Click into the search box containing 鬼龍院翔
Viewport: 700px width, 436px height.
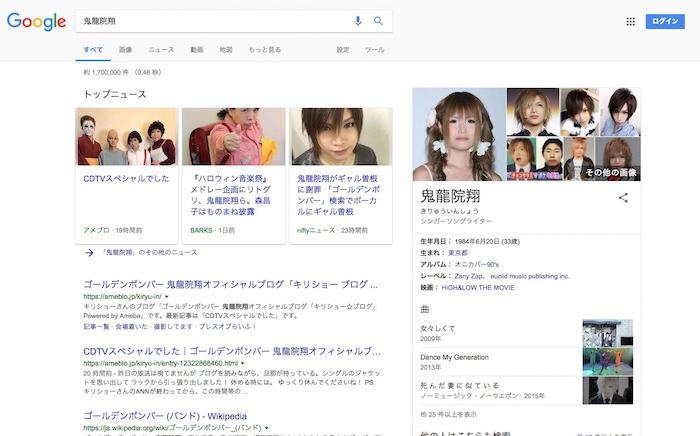tap(210, 21)
